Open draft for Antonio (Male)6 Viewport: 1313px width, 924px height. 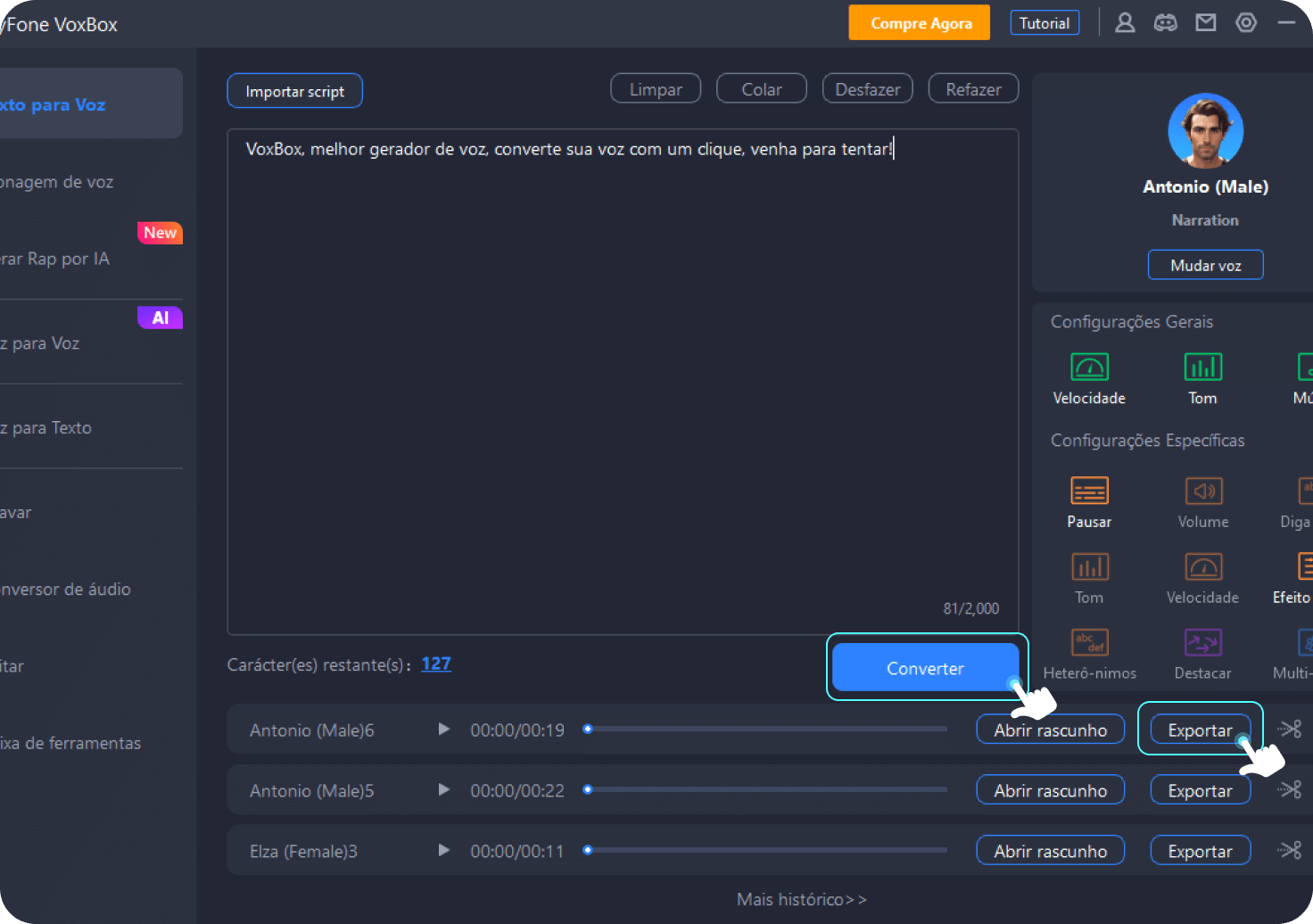1050,730
